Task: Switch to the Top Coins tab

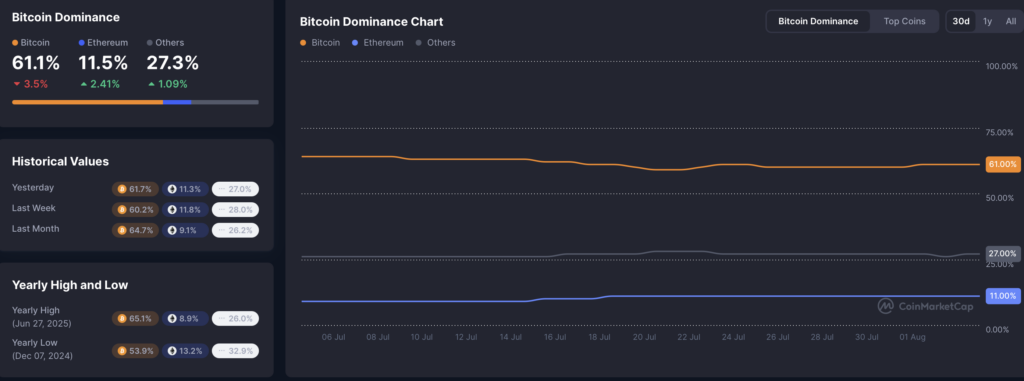Action: [904, 21]
